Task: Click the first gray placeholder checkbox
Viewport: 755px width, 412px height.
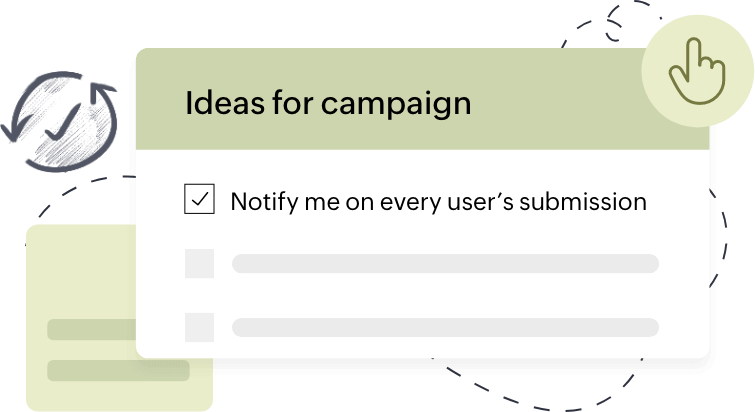Action: point(199,263)
